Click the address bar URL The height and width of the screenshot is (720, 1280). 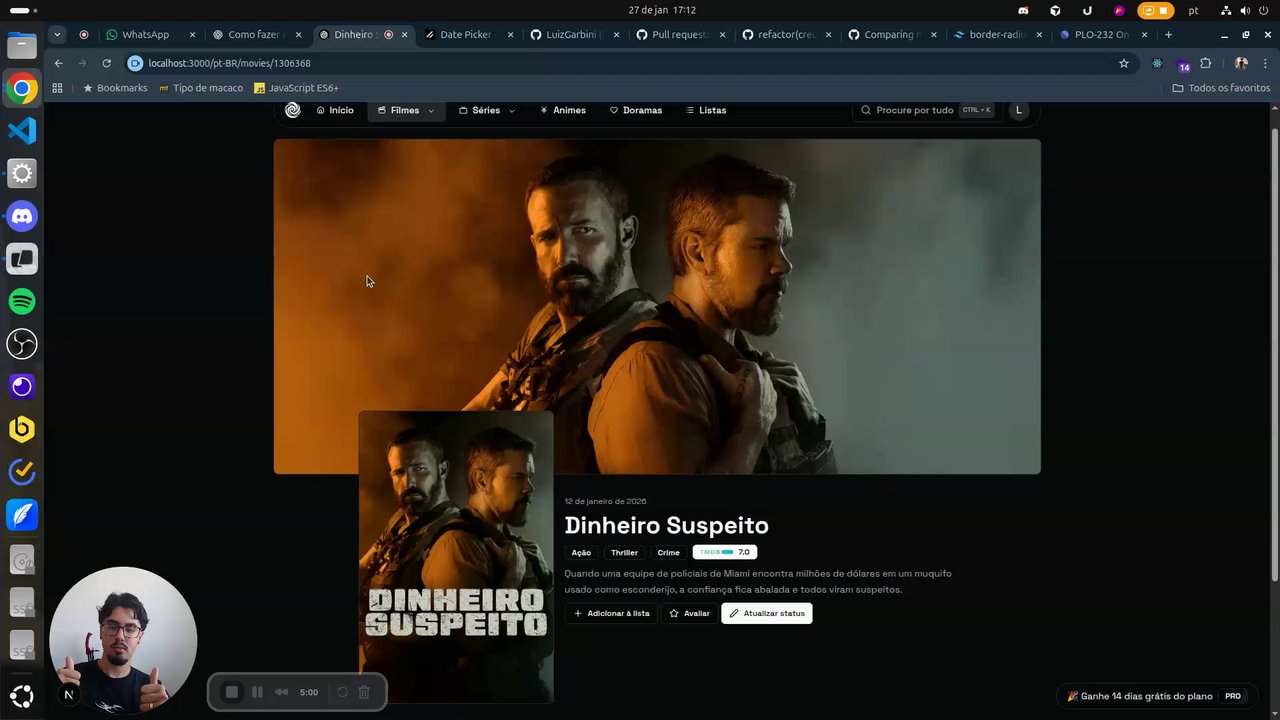click(x=229, y=63)
